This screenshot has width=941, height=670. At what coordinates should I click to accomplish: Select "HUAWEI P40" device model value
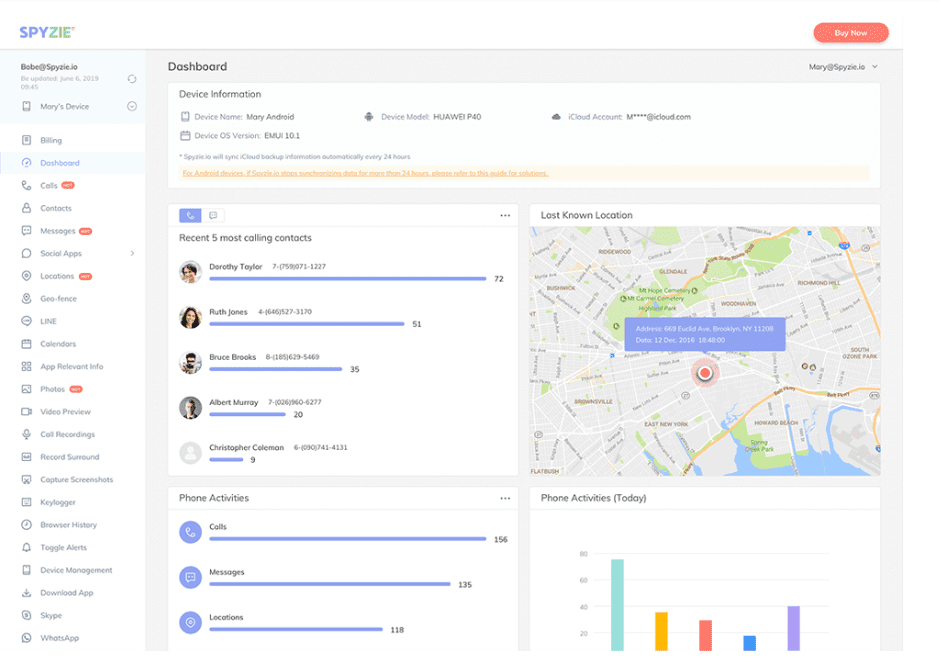[x=457, y=117]
